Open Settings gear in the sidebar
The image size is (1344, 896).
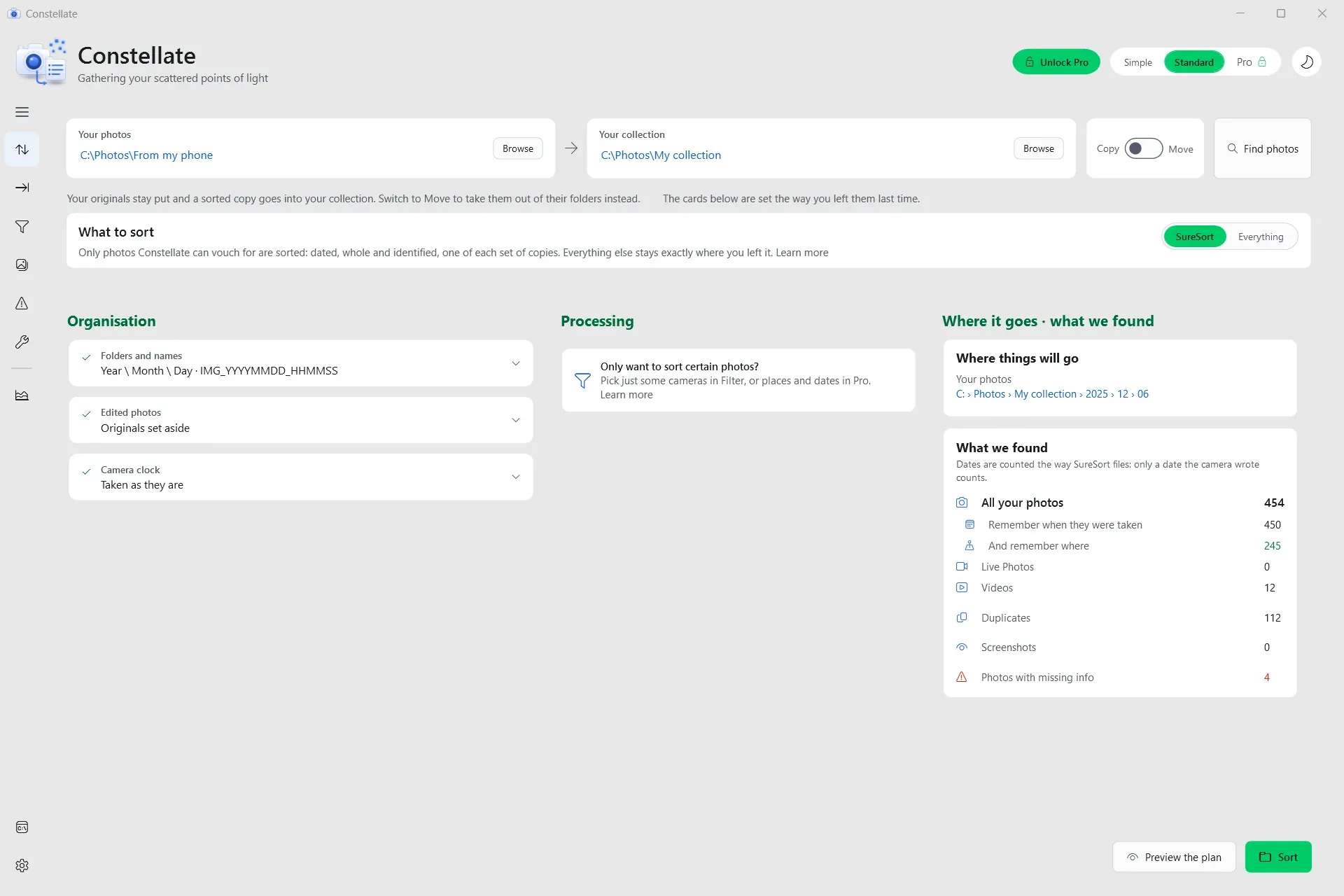22,866
